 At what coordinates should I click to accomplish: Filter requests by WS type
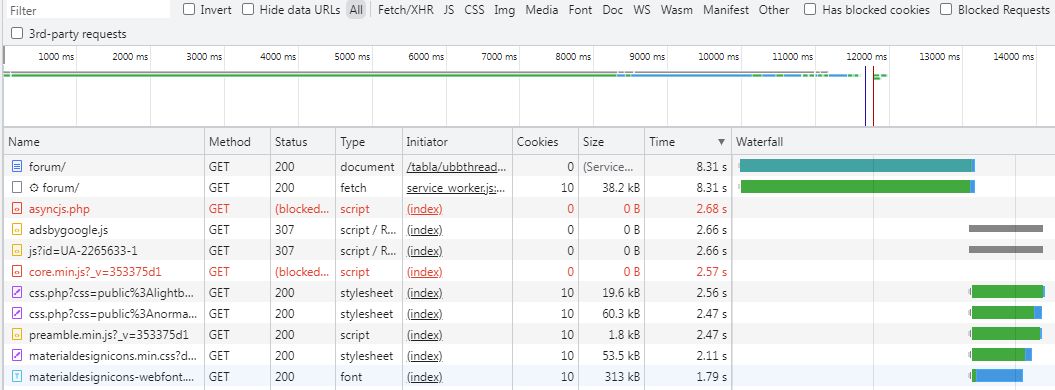(x=642, y=10)
